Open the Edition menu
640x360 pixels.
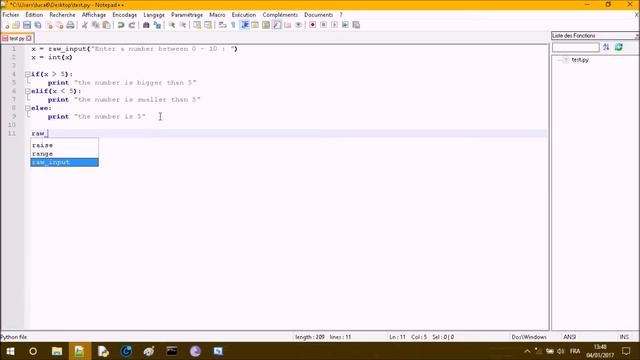tap(34, 15)
